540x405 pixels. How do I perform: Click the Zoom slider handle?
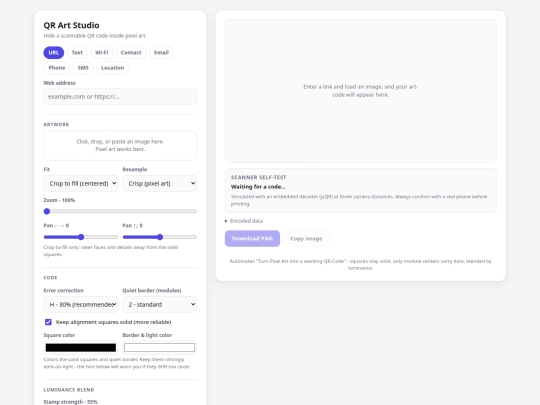pyautogui.click(x=47, y=211)
